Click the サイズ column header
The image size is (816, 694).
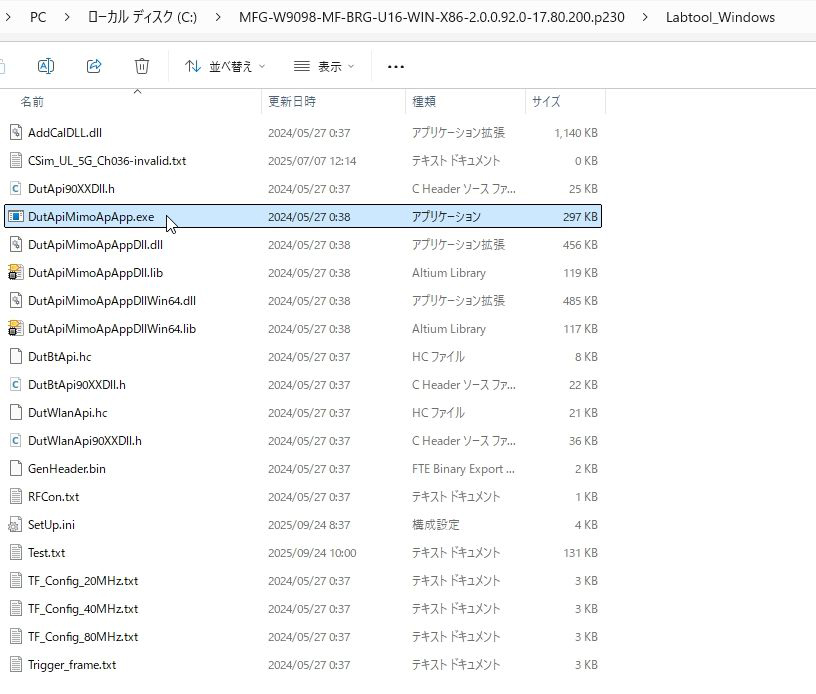[x=546, y=102]
